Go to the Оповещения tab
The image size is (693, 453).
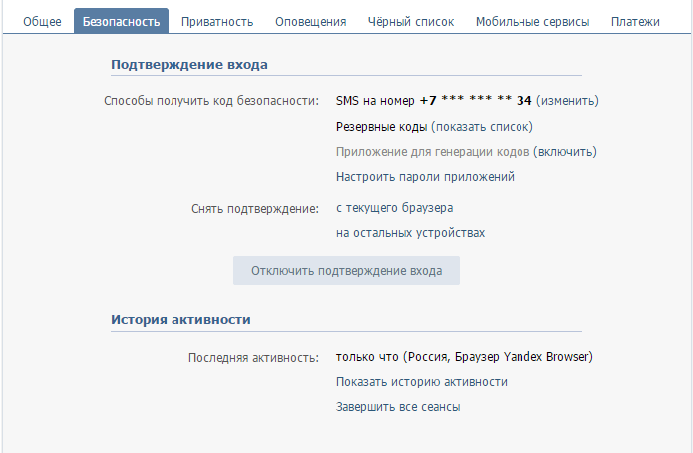pos(310,22)
